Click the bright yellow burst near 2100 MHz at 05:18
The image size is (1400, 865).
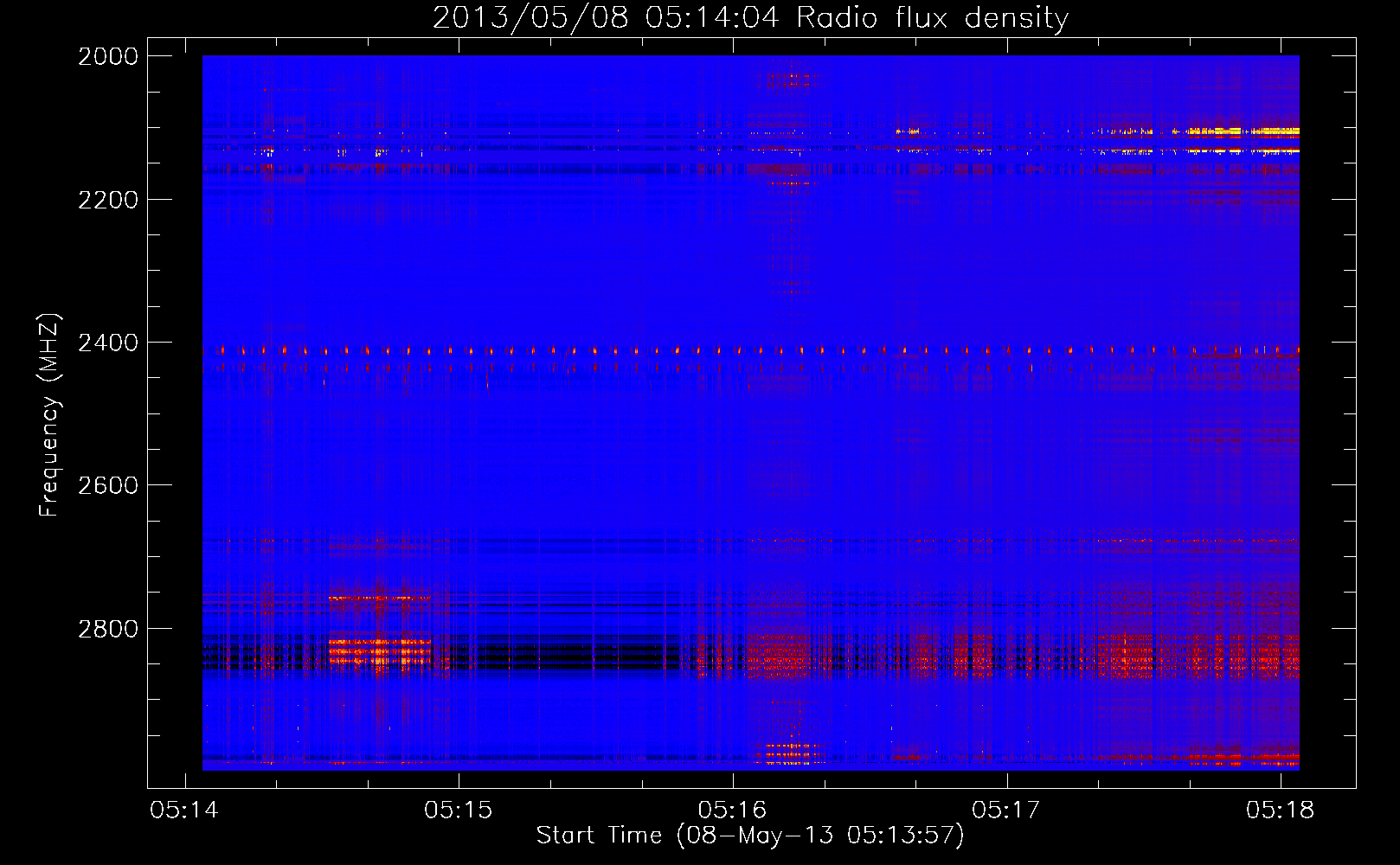1243,132
